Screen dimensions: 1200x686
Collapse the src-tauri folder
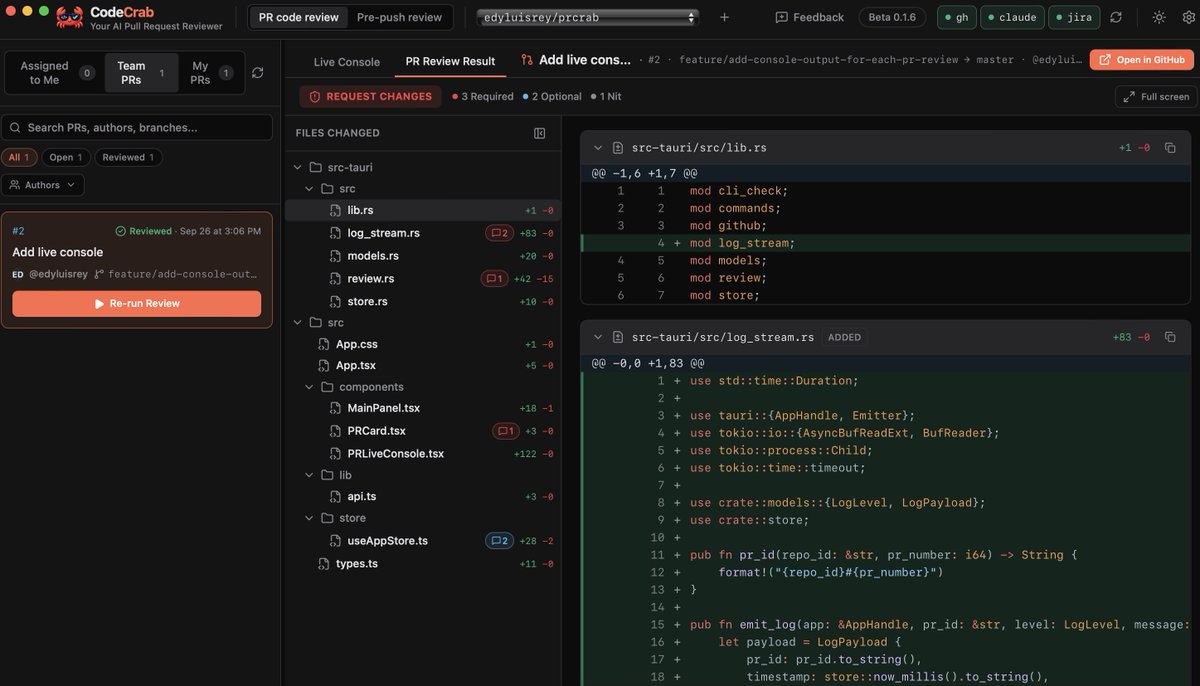(297, 167)
